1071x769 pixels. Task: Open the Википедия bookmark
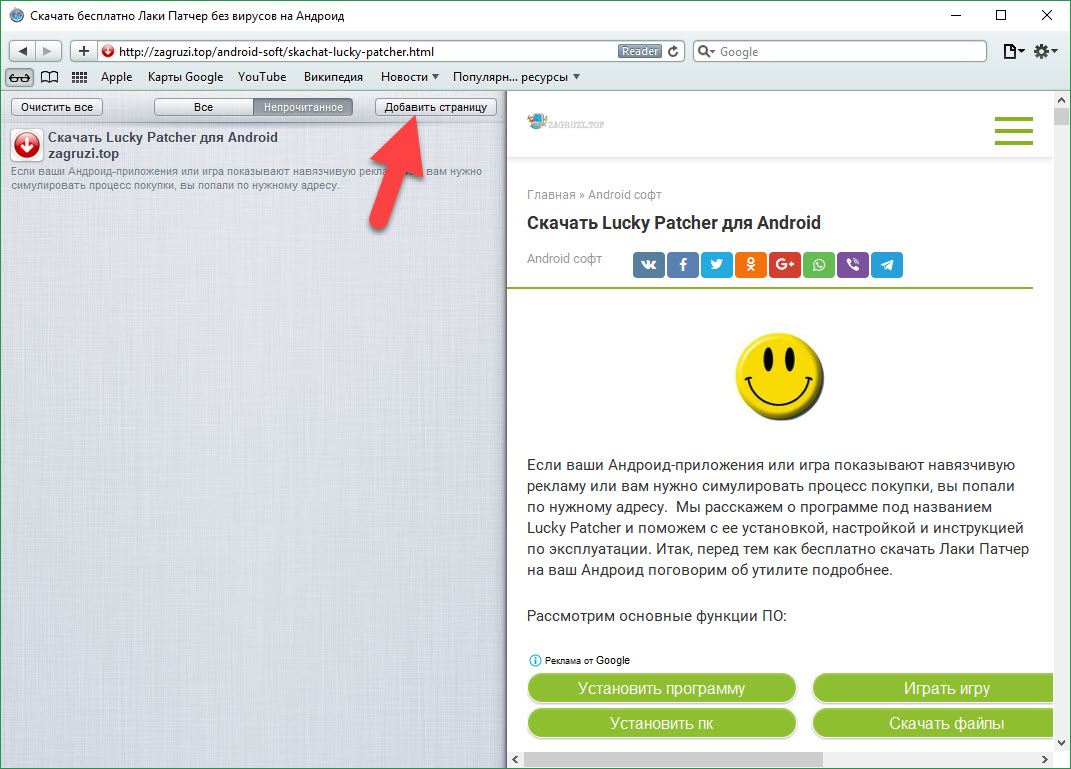(333, 77)
